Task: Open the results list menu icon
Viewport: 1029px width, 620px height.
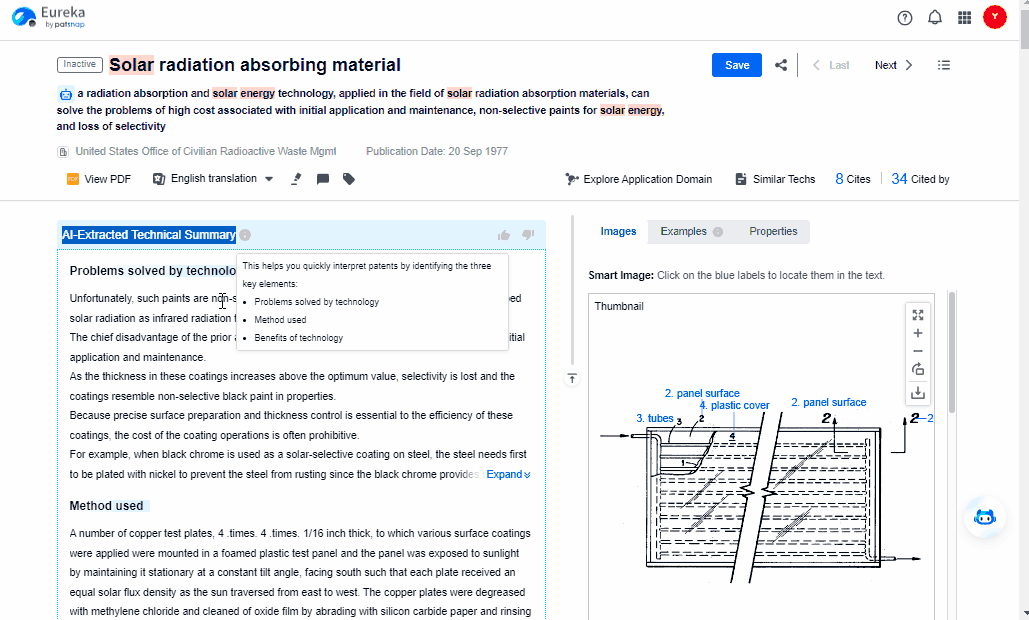Action: click(x=944, y=65)
